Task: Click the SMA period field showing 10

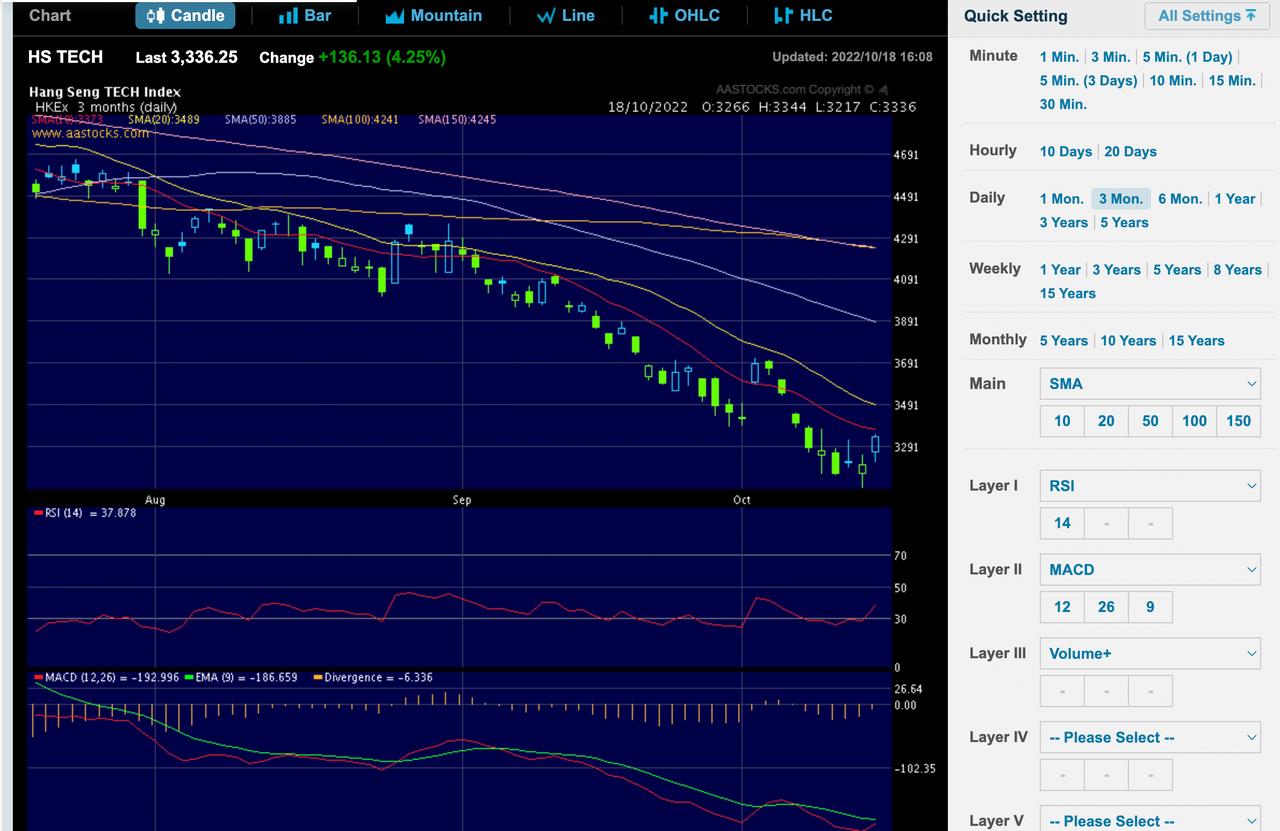Action: pyautogui.click(x=1062, y=421)
